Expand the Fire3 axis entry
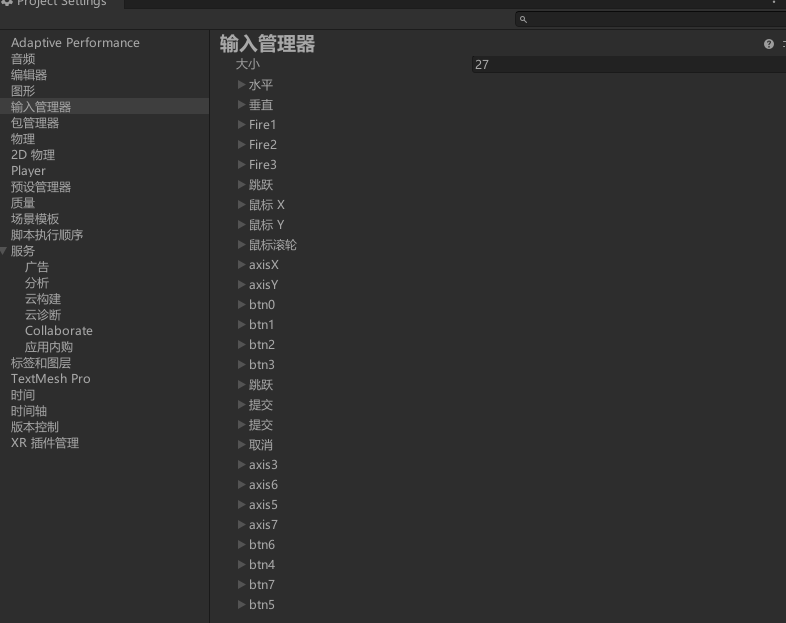Viewport: 786px width, 623px height. click(241, 164)
